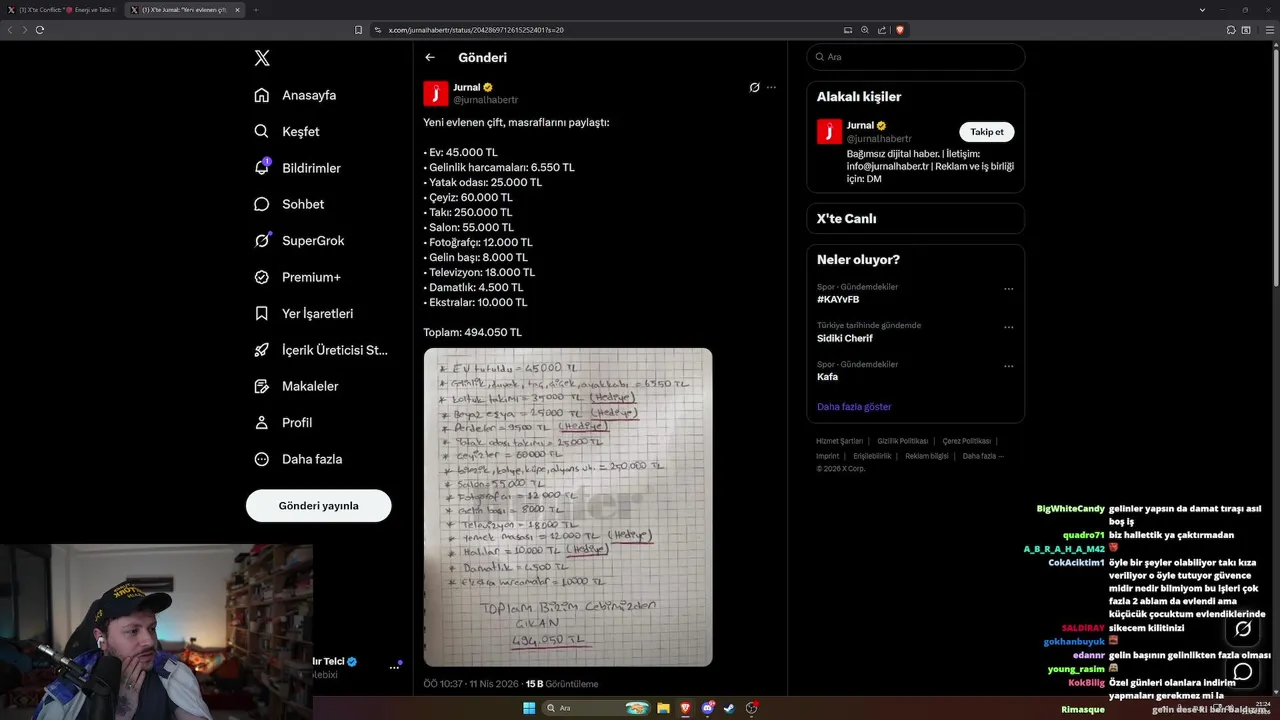Open Windows Start button on taskbar

point(529,708)
